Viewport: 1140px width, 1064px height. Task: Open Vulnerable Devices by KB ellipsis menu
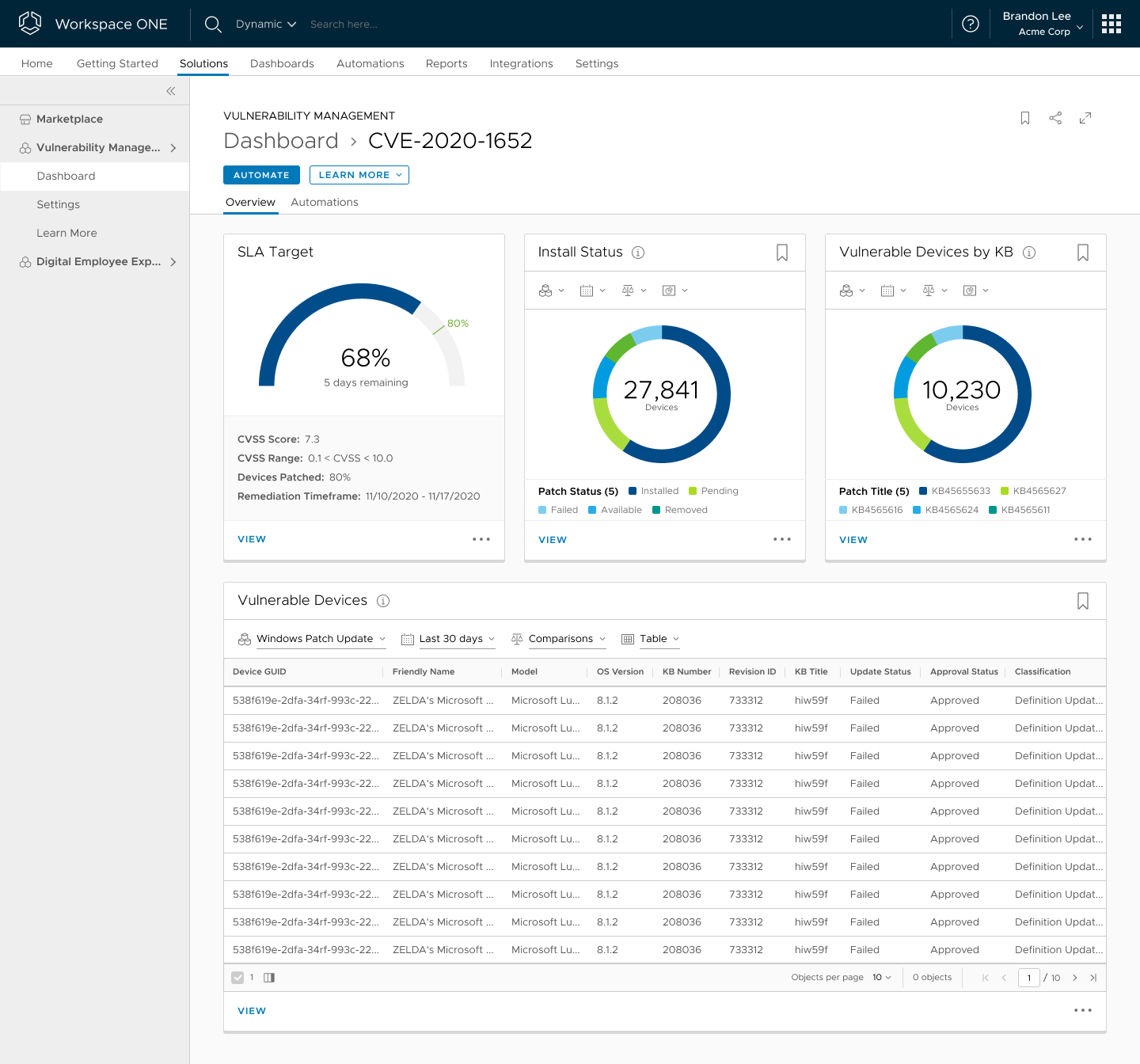click(1083, 539)
